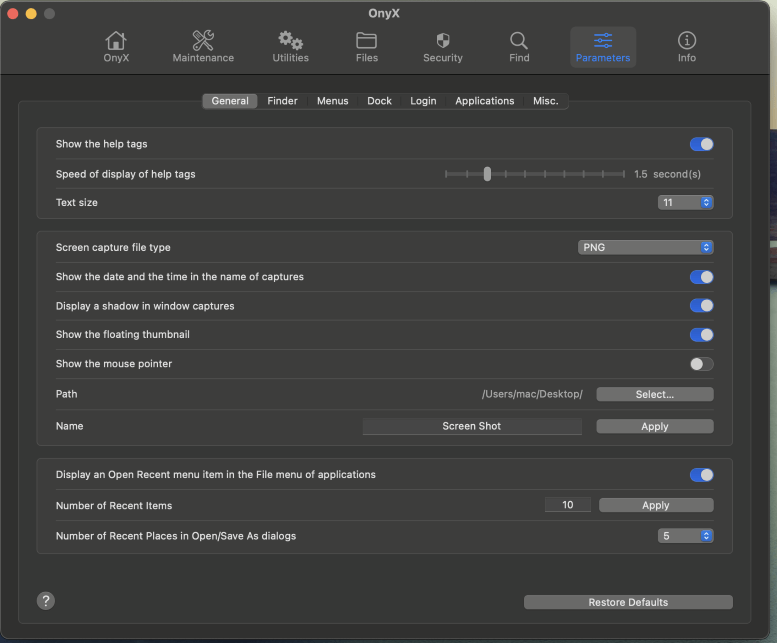Open the Screen capture file type dropdown

[645, 247]
